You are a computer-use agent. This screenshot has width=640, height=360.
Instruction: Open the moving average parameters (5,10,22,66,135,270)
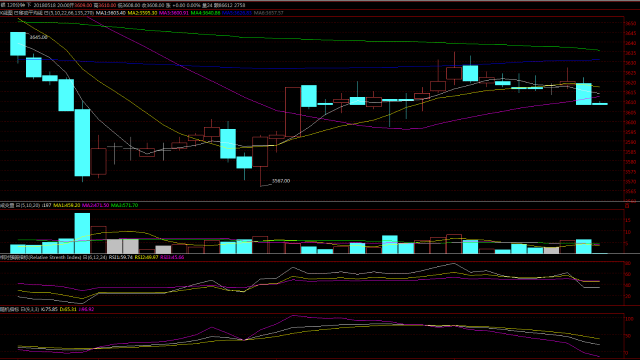[x=71, y=13]
